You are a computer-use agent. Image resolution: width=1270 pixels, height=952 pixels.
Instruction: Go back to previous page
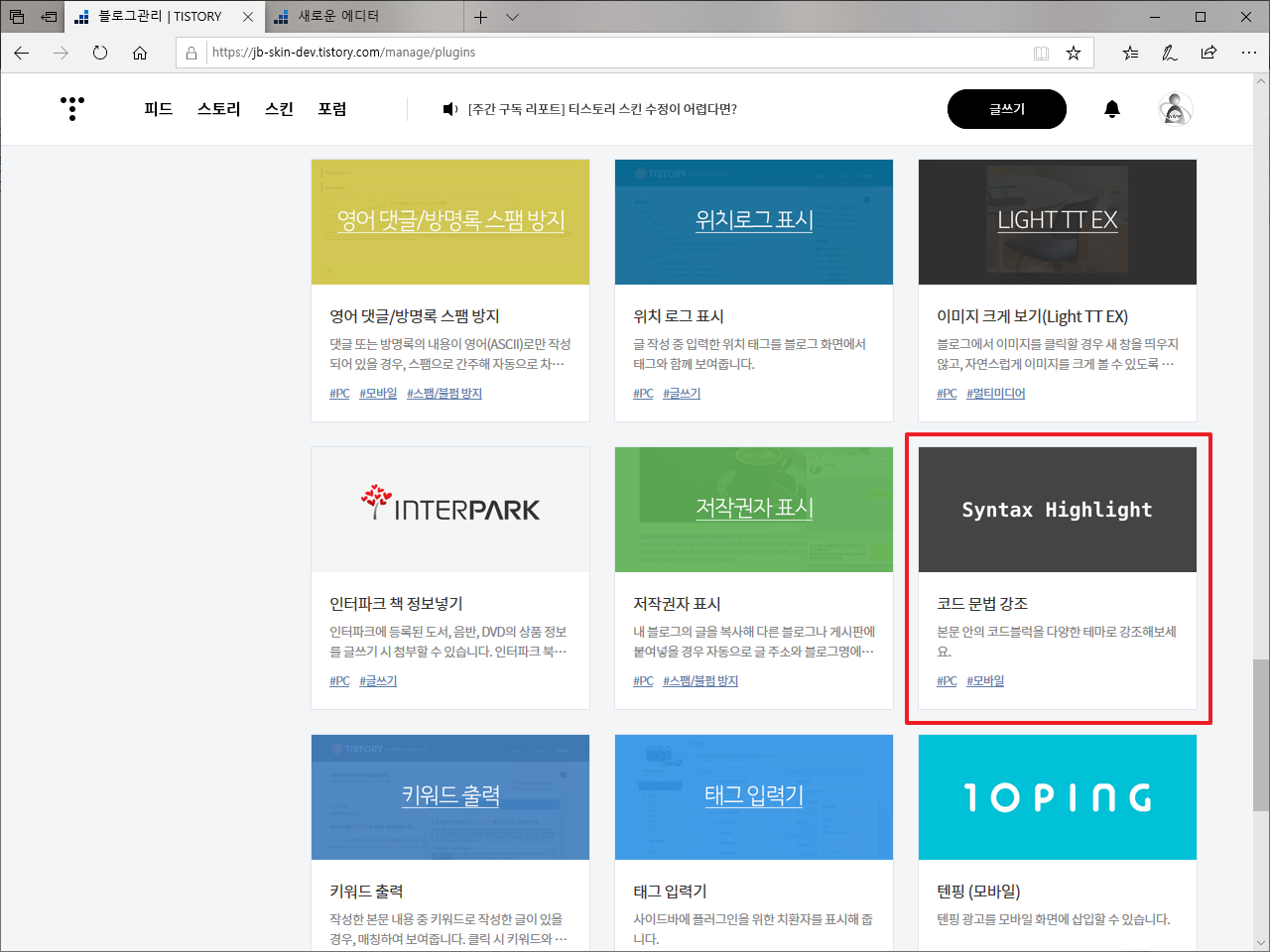22,53
